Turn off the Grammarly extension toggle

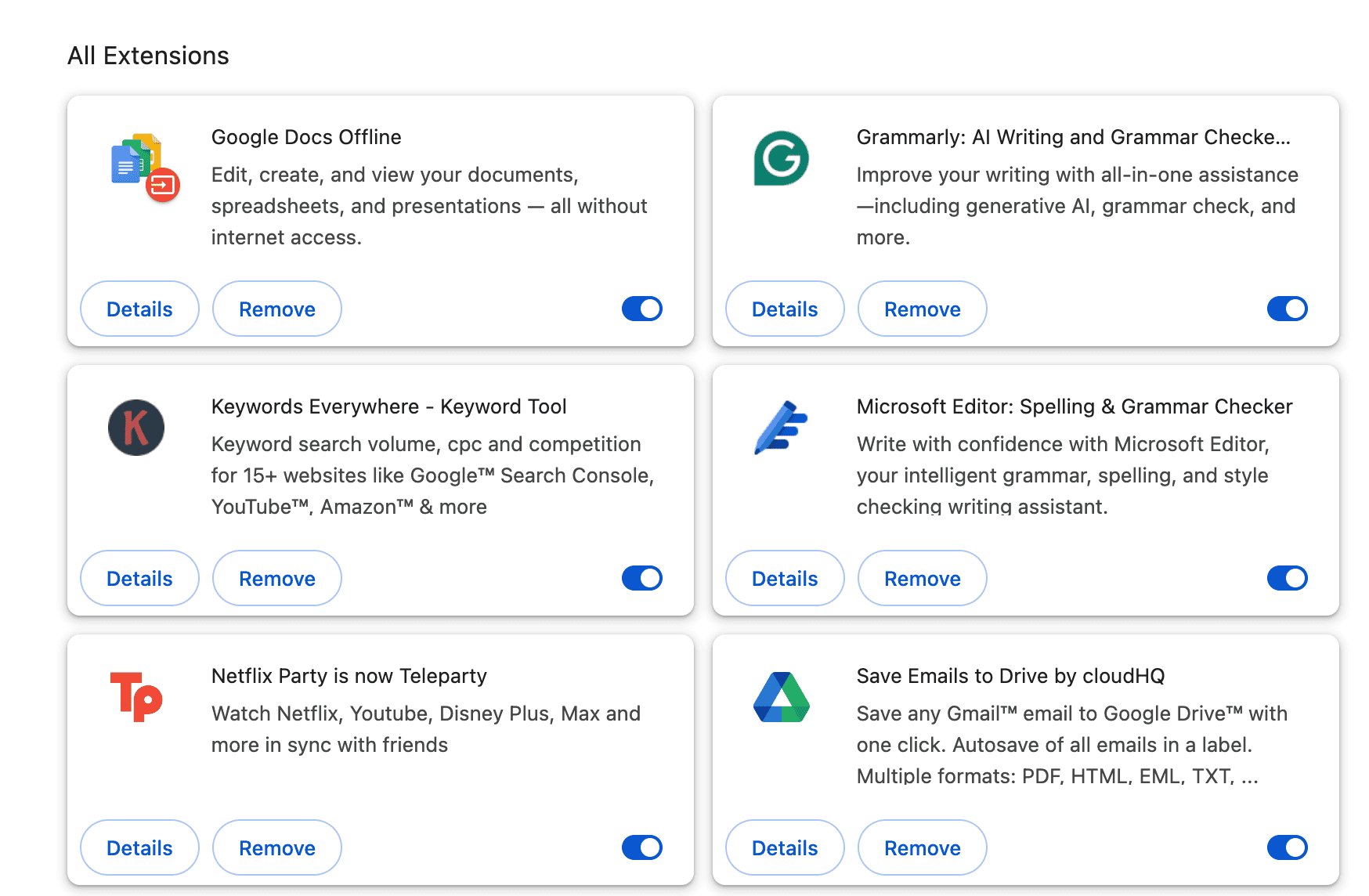1287,309
